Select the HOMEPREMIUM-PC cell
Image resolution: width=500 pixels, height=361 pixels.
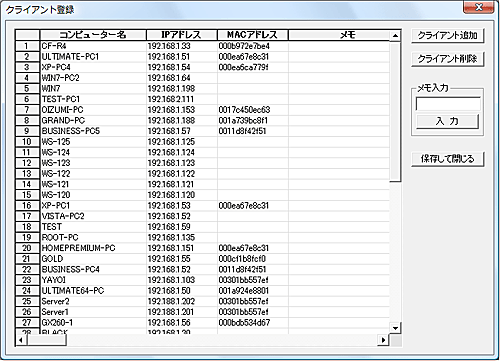pyautogui.click(x=93, y=248)
